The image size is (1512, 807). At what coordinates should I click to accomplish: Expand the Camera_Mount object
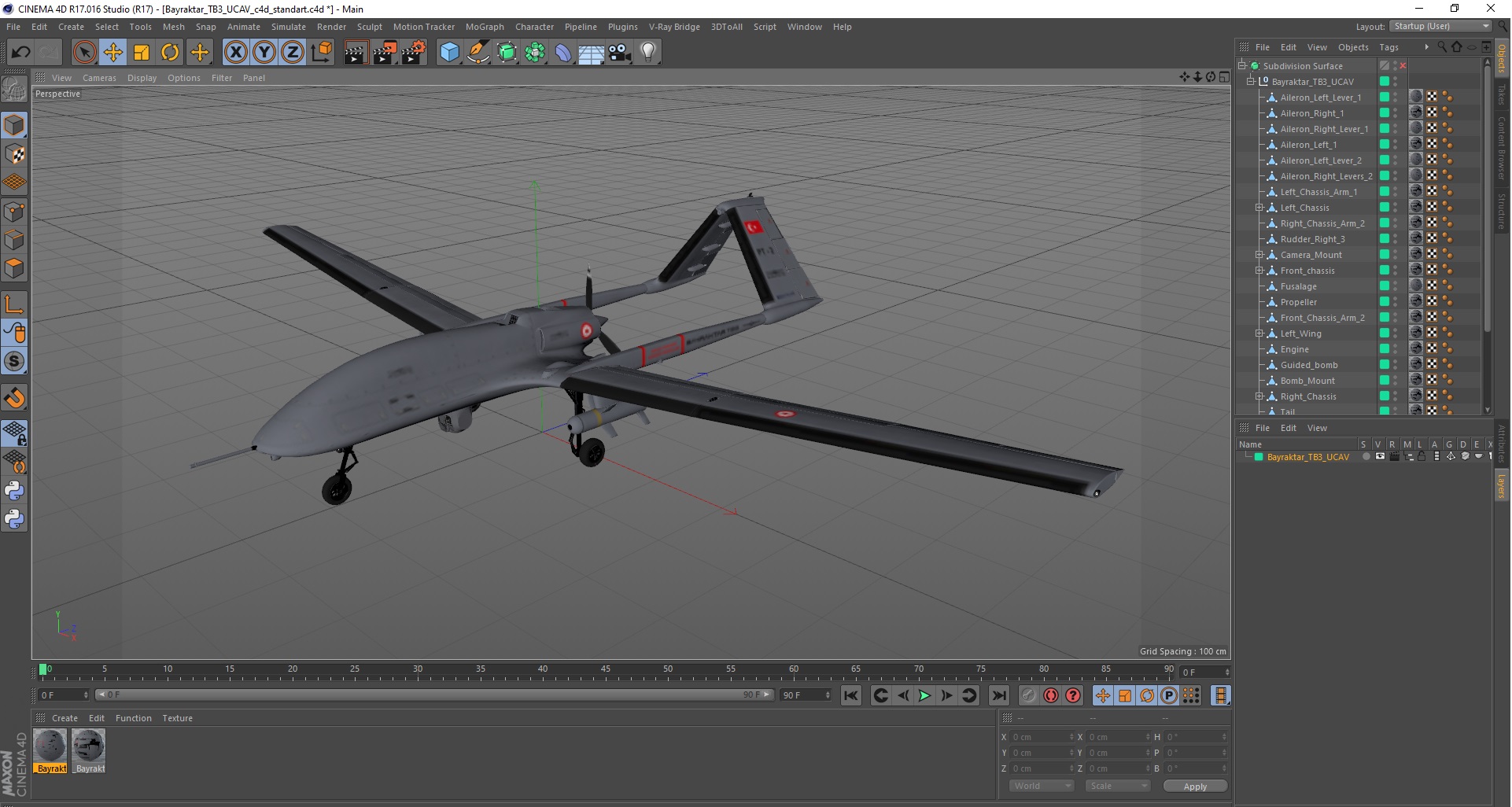pos(1259,255)
